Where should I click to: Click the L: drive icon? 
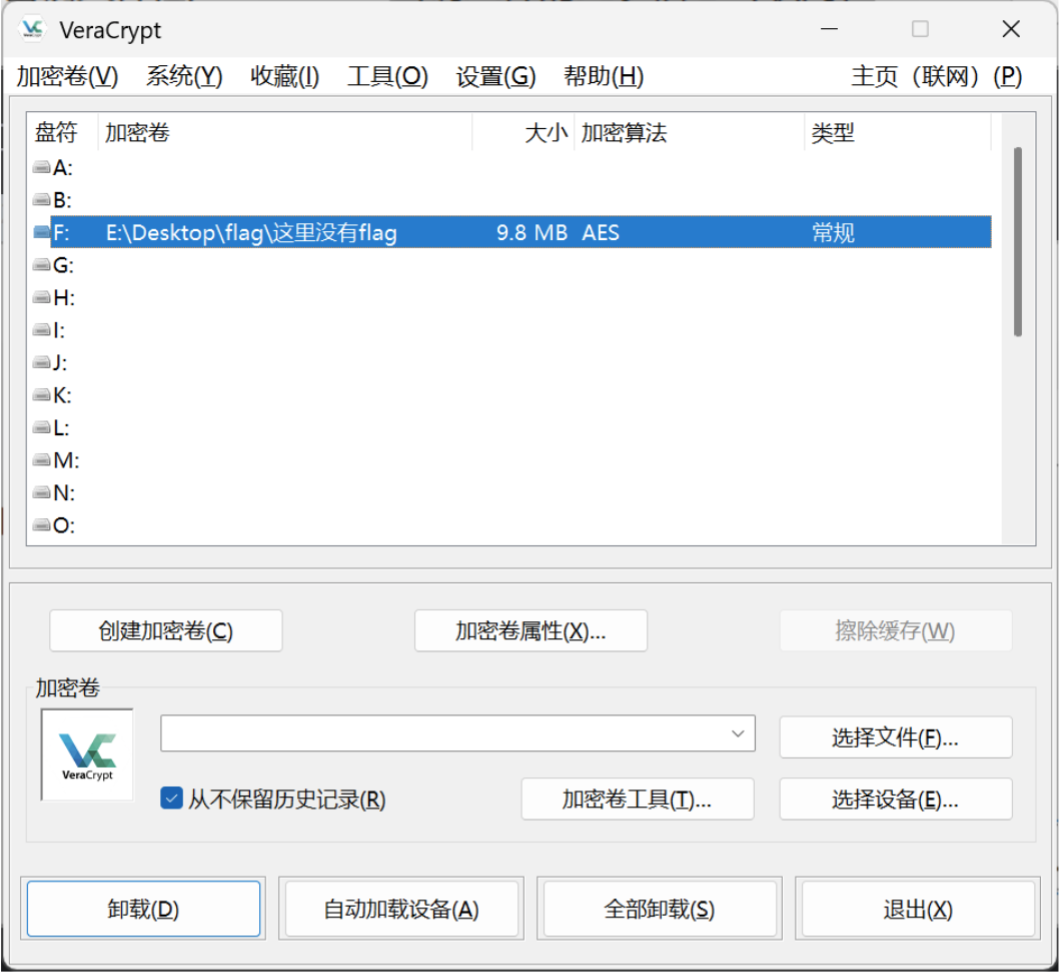(x=41, y=427)
